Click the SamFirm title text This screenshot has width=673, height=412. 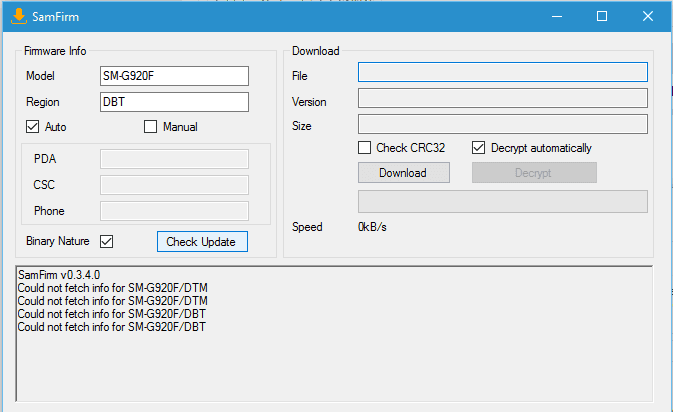point(56,17)
